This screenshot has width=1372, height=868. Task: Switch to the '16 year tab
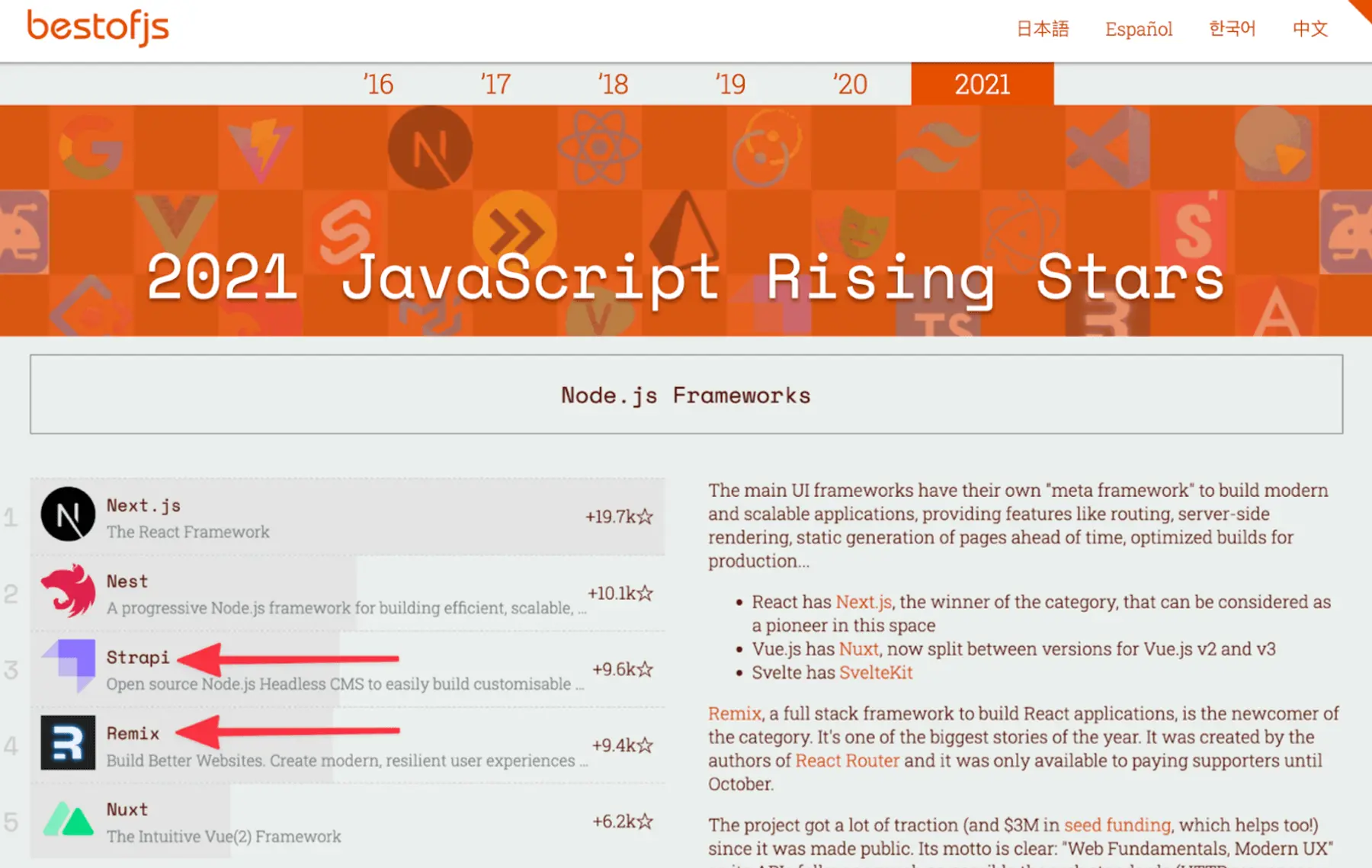[379, 84]
